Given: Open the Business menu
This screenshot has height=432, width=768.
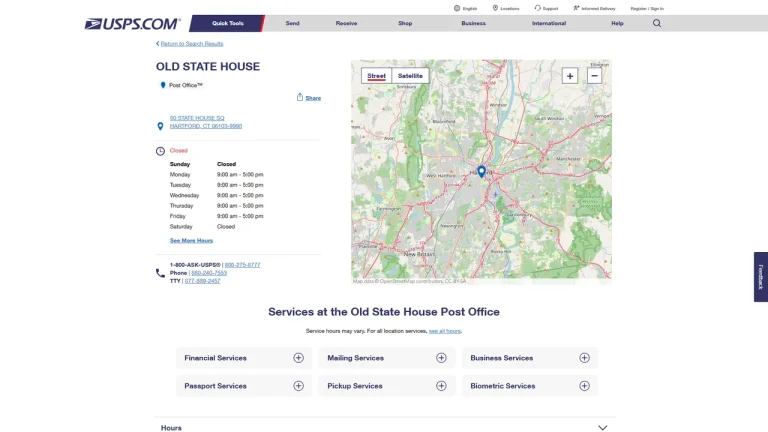Looking at the screenshot, I should click(474, 23).
